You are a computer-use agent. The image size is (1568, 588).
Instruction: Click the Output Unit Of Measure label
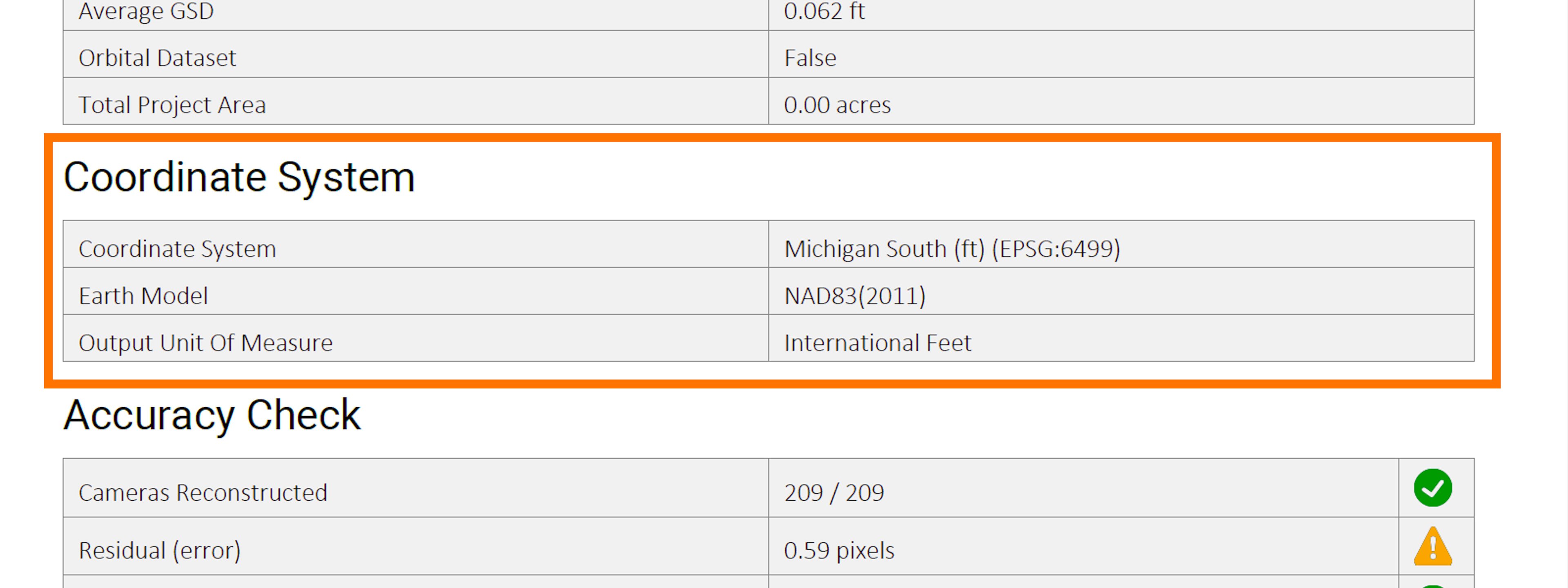point(206,343)
